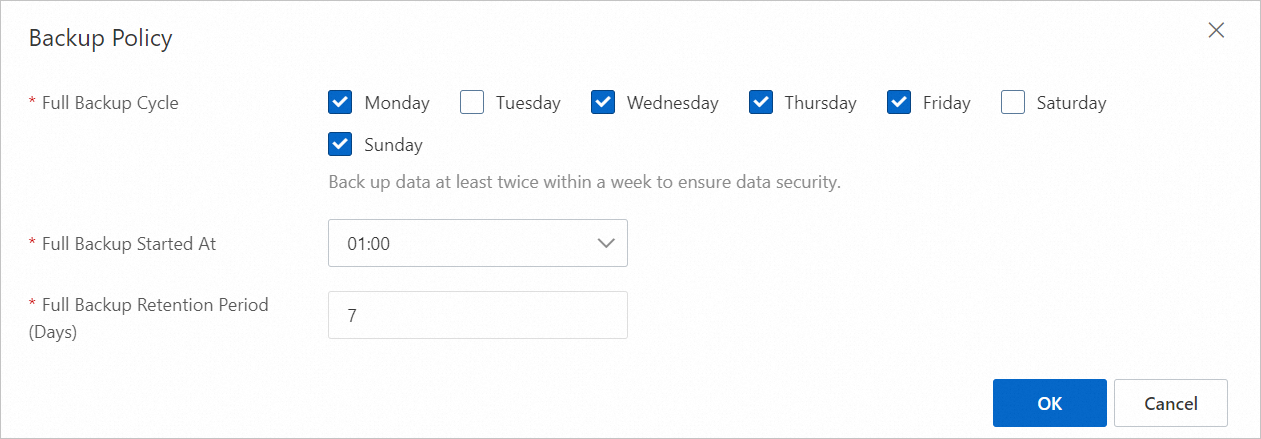Click the Sunday label text
Image resolution: width=1261 pixels, height=439 pixels.
pyautogui.click(x=393, y=145)
